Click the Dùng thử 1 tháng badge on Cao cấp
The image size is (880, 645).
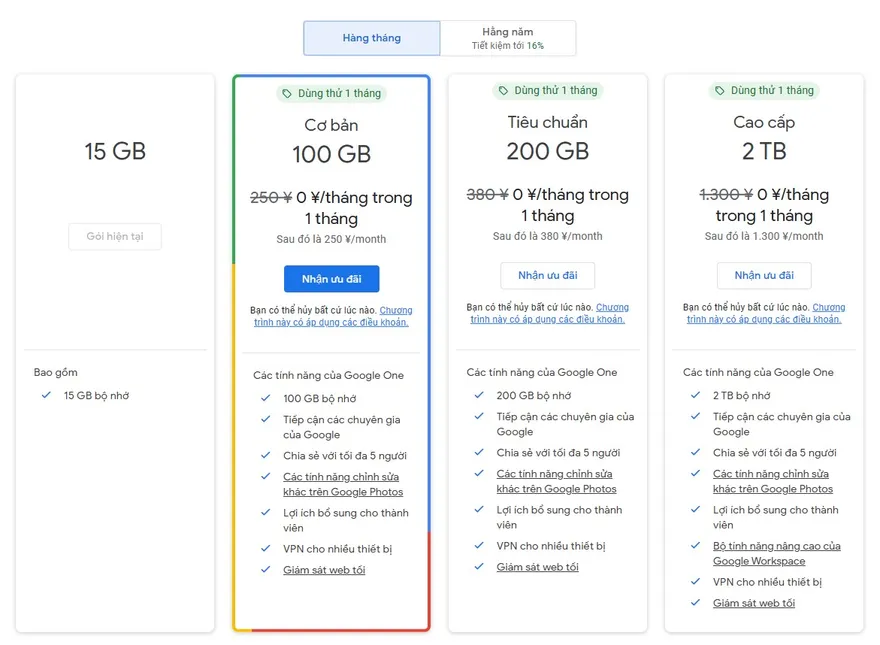764,90
